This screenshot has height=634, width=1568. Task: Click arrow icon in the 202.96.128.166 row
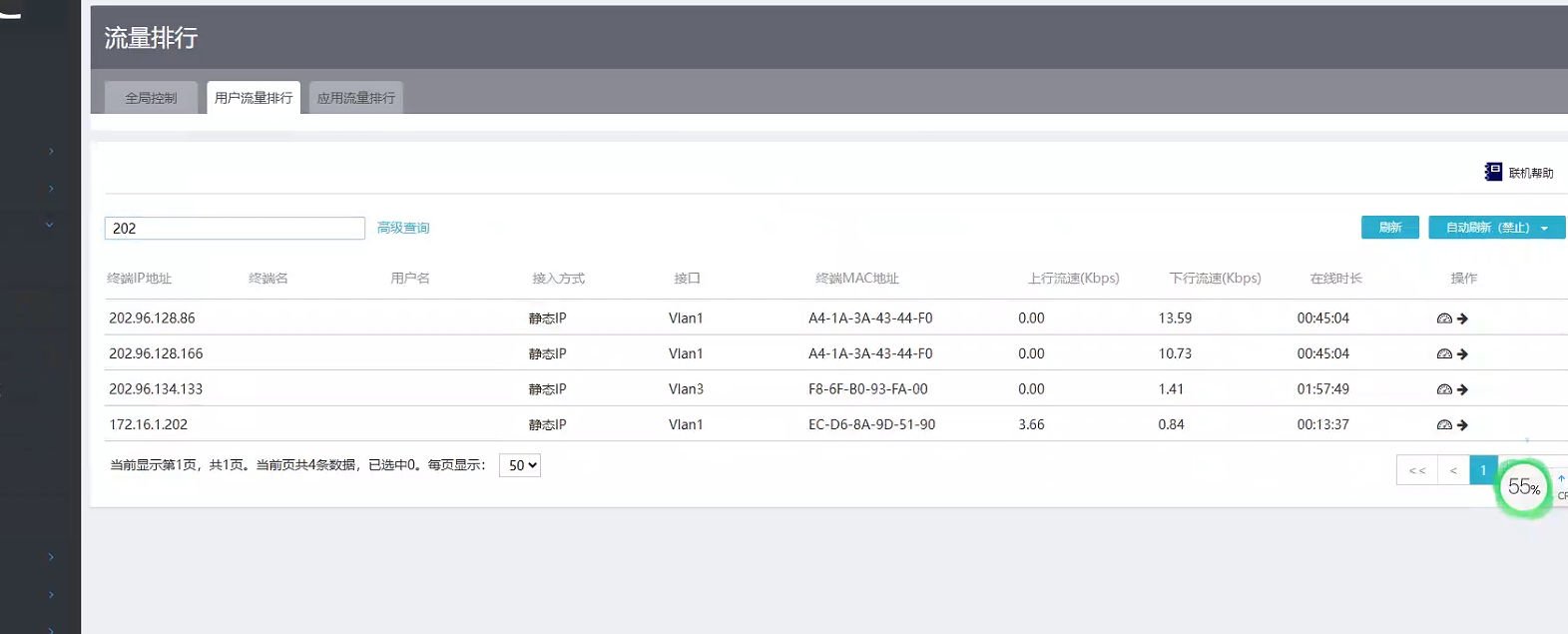pyautogui.click(x=1462, y=354)
